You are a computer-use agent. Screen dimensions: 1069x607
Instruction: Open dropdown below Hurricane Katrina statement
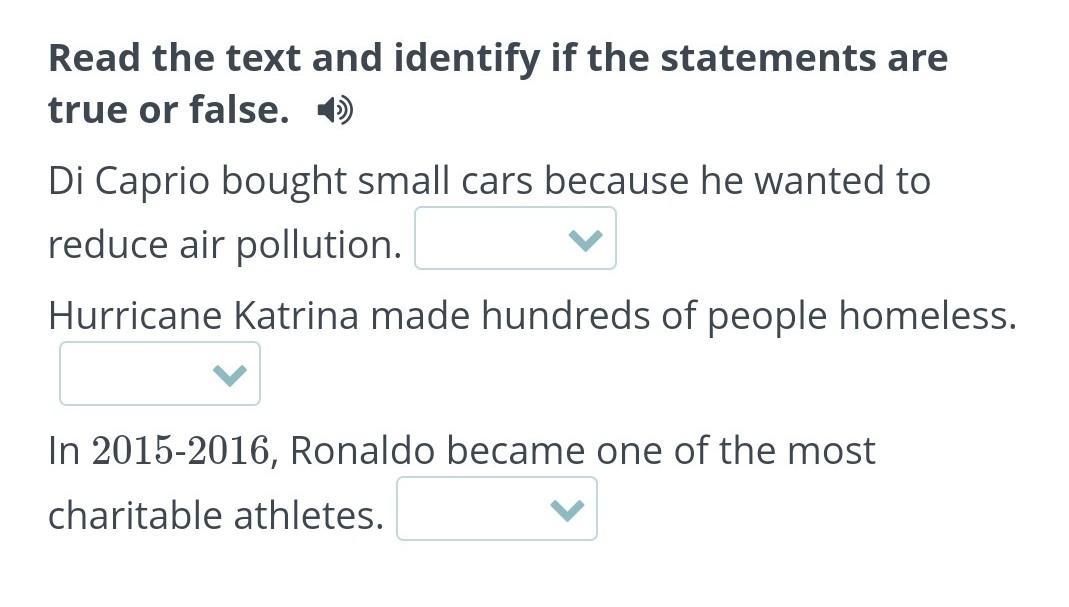tap(158, 374)
